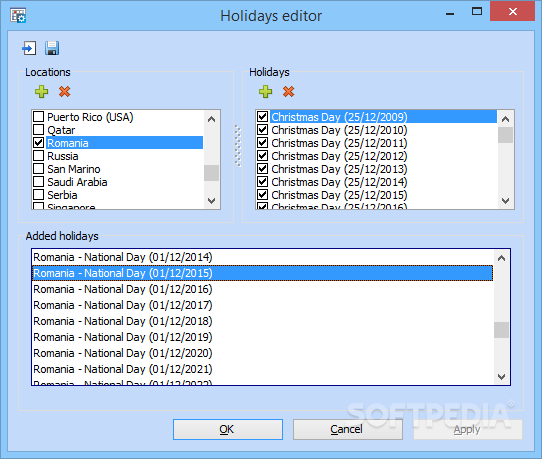Click the import holidays icon
Image resolution: width=542 pixels, height=459 pixels.
click(29, 48)
